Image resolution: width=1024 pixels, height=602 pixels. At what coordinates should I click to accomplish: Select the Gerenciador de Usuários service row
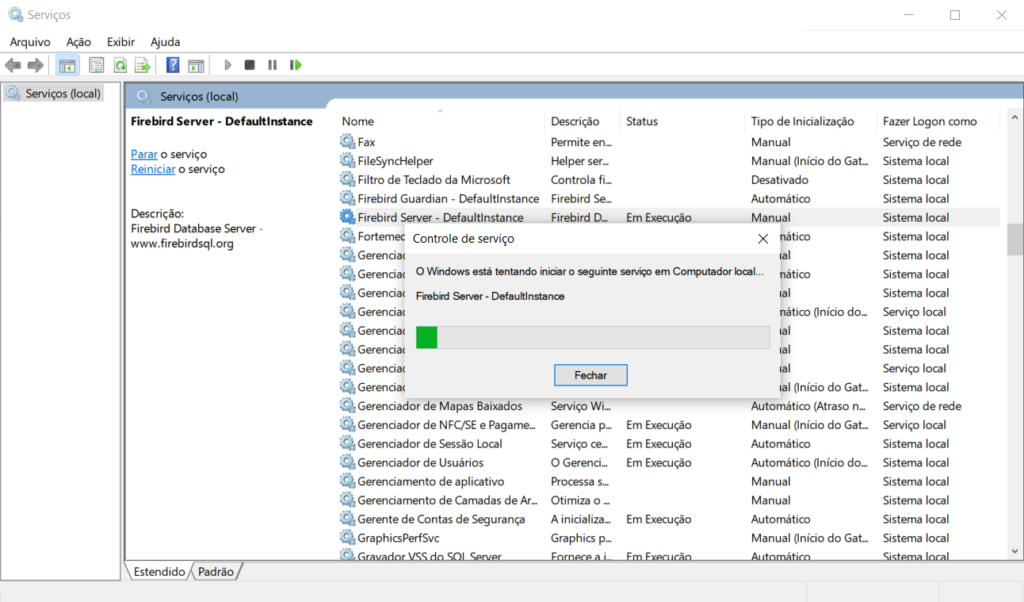click(420, 463)
